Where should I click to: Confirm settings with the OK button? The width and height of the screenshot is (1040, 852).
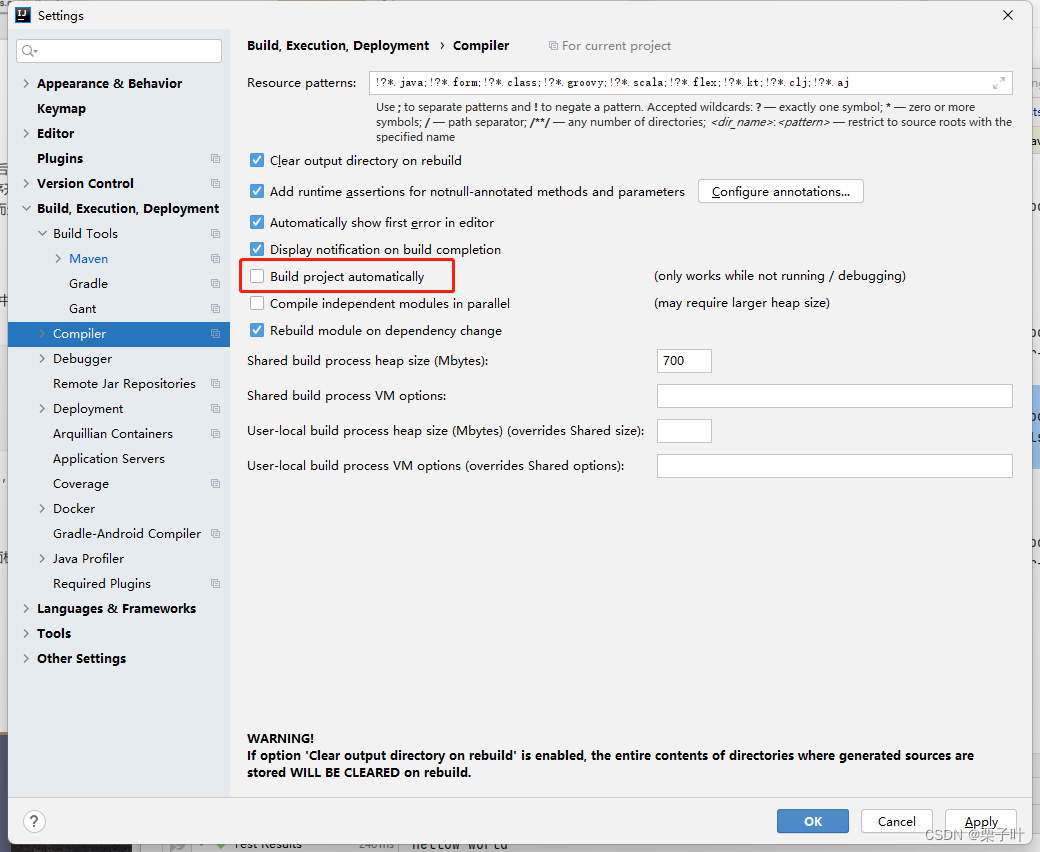(x=813, y=822)
